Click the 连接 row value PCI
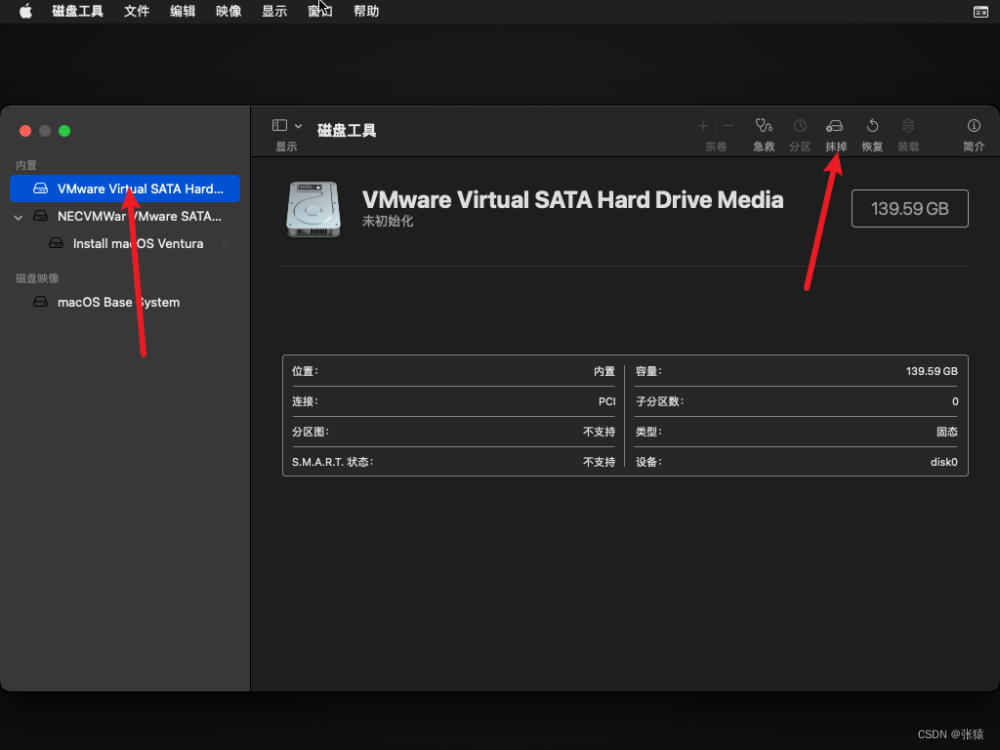Image resolution: width=1000 pixels, height=750 pixels. tap(607, 401)
